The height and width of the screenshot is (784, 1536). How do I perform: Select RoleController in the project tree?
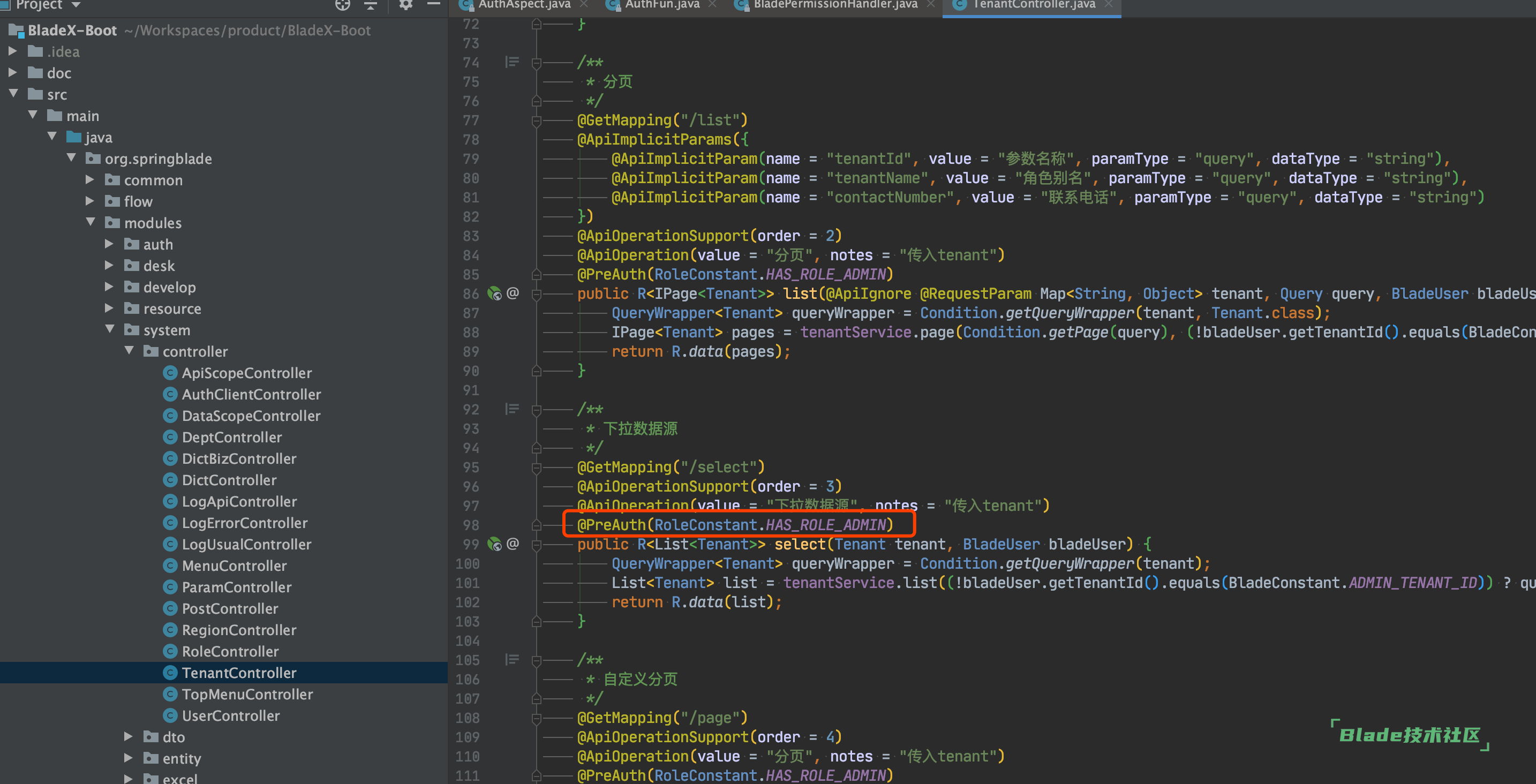(x=230, y=652)
